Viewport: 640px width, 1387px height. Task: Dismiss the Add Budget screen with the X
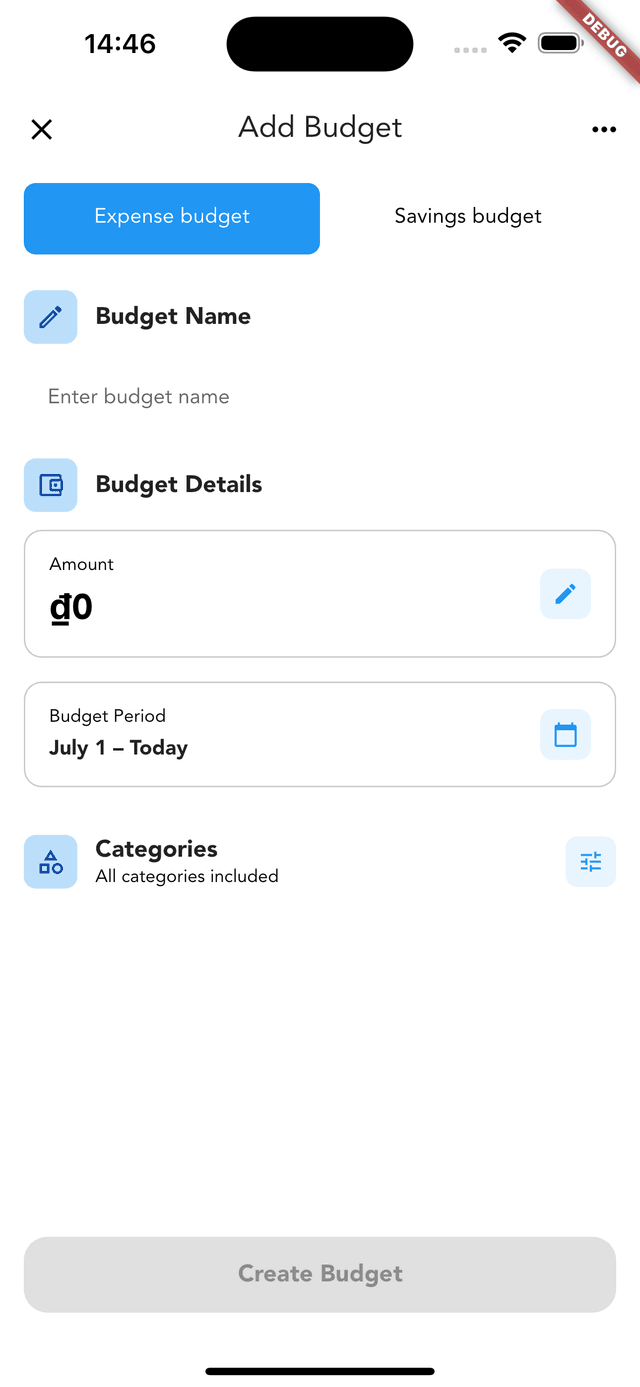tap(41, 129)
